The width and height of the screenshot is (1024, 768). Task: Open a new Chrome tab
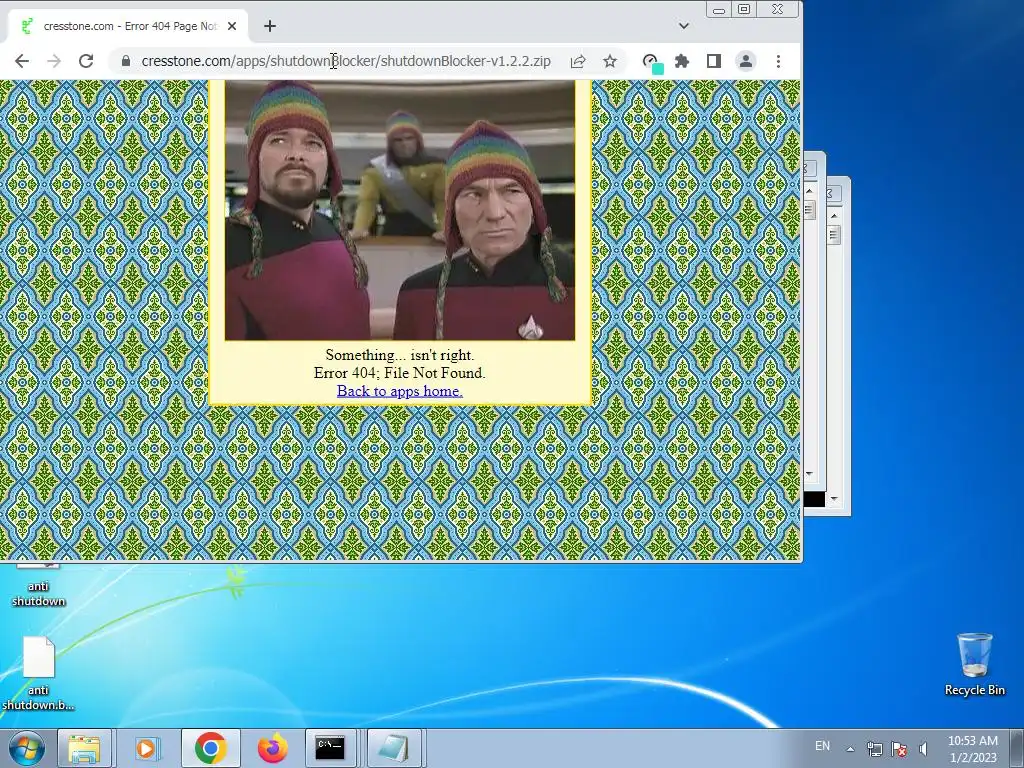pyautogui.click(x=270, y=26)
